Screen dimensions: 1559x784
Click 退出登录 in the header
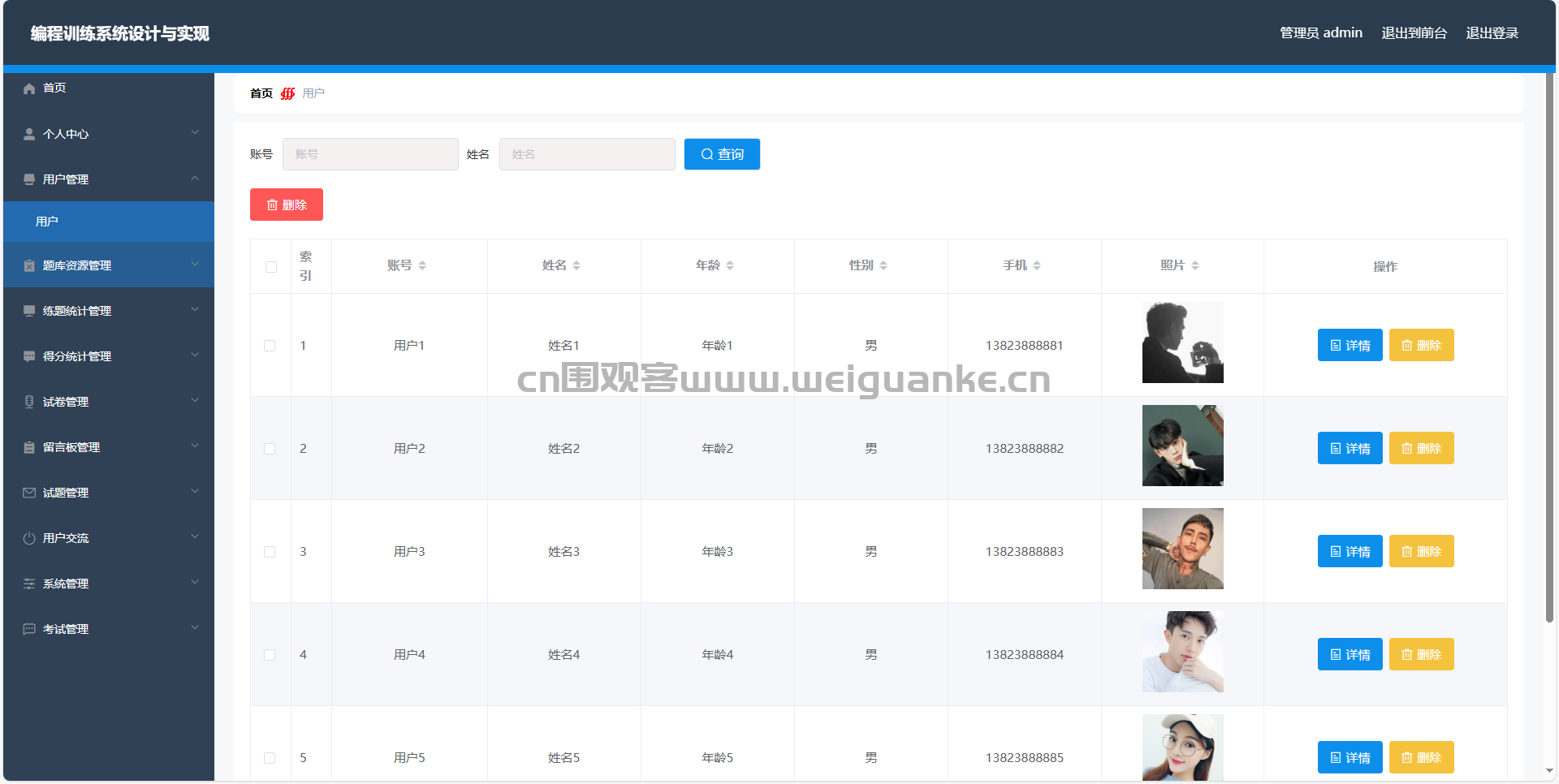pos(1492,33)
